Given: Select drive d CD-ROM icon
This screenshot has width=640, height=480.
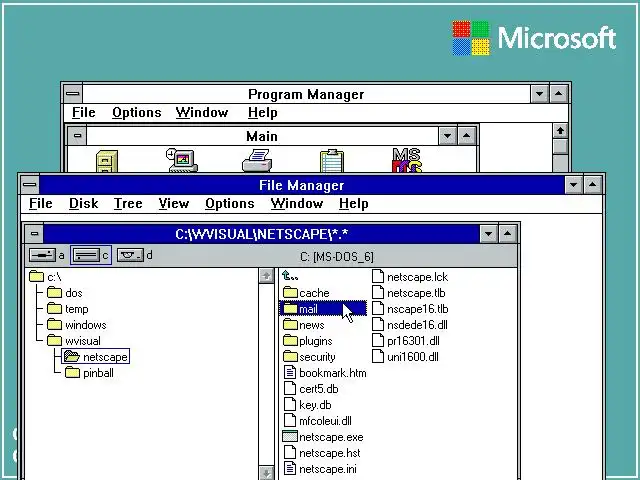Looking at the screenshot, I should click(x=130, y=256).
